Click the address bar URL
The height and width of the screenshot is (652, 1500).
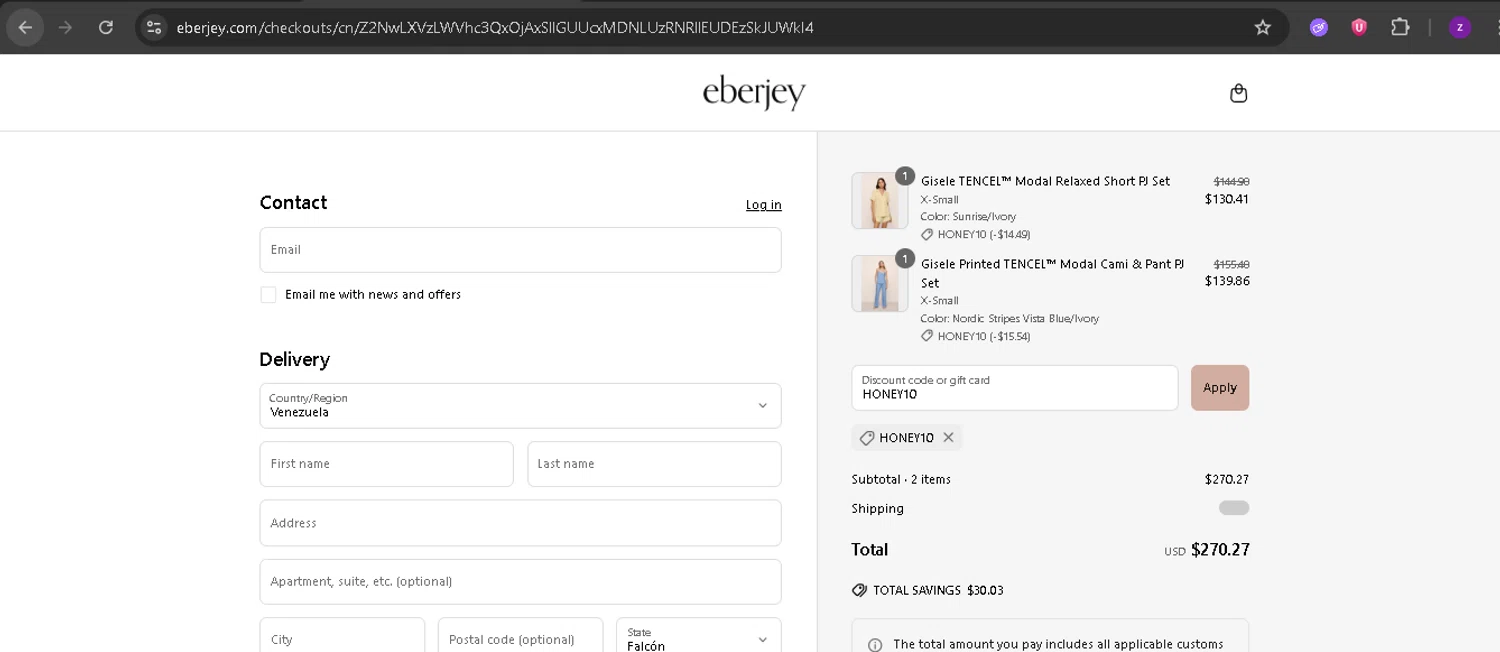pos(495,28)
